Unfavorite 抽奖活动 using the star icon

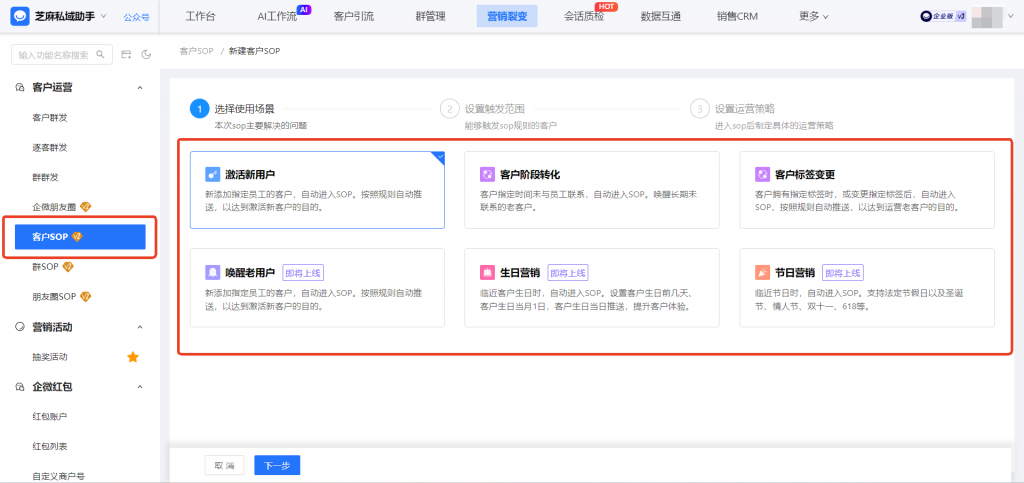tap(132, 357)
